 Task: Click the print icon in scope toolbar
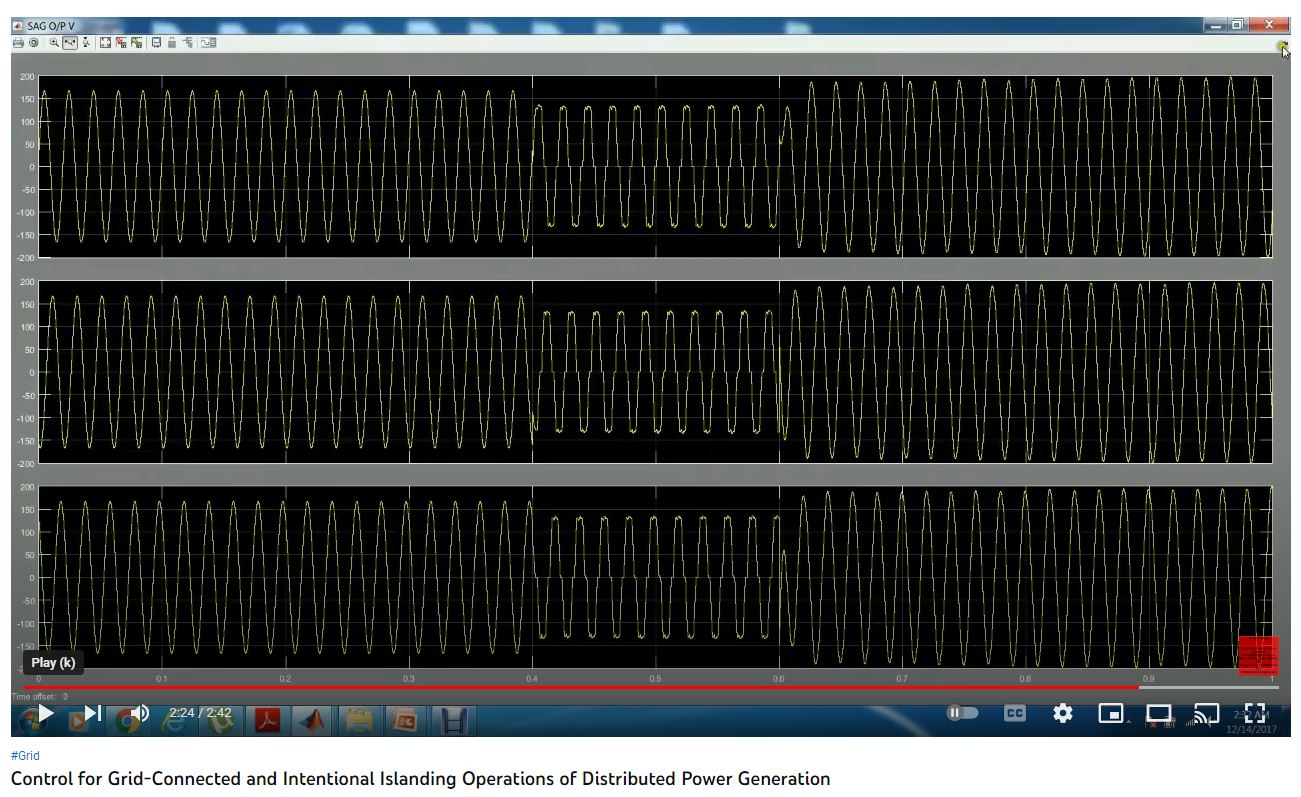[x=18, y=43]
